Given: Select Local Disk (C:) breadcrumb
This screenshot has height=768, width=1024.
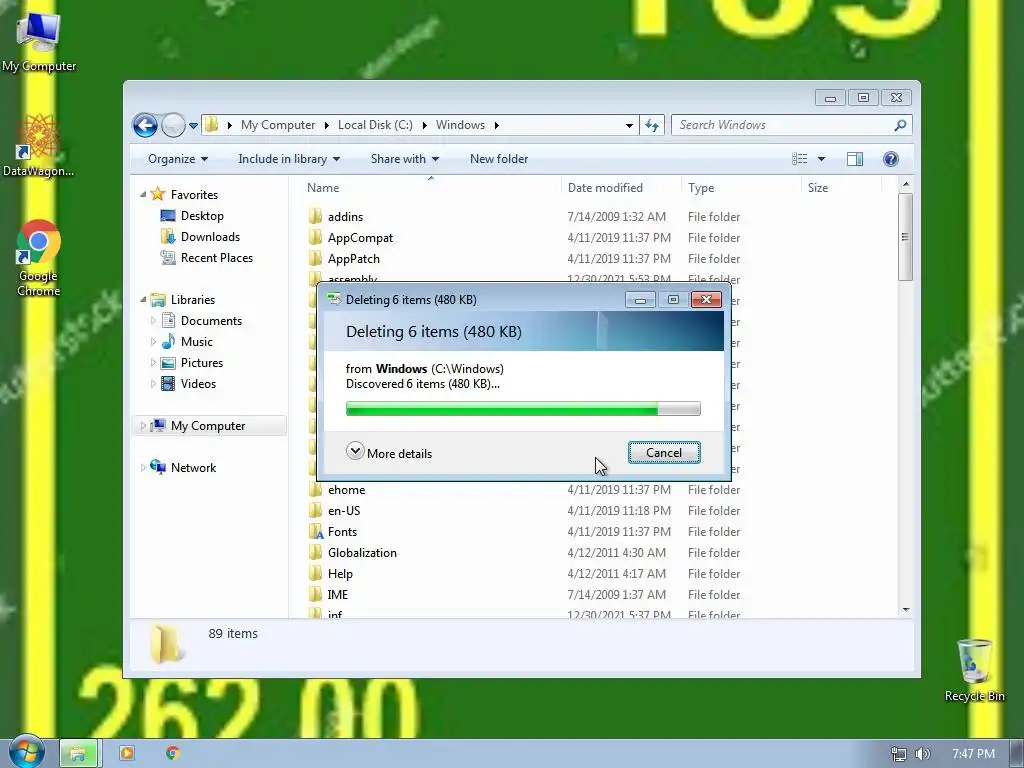Looking at the screenshot, I should tap(375, 125).
